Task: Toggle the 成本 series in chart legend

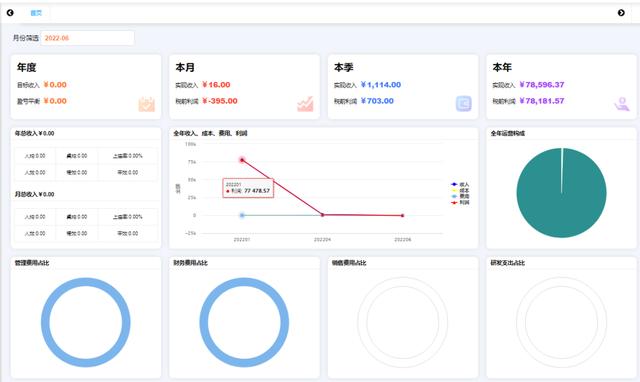Action: coord(460,191)
